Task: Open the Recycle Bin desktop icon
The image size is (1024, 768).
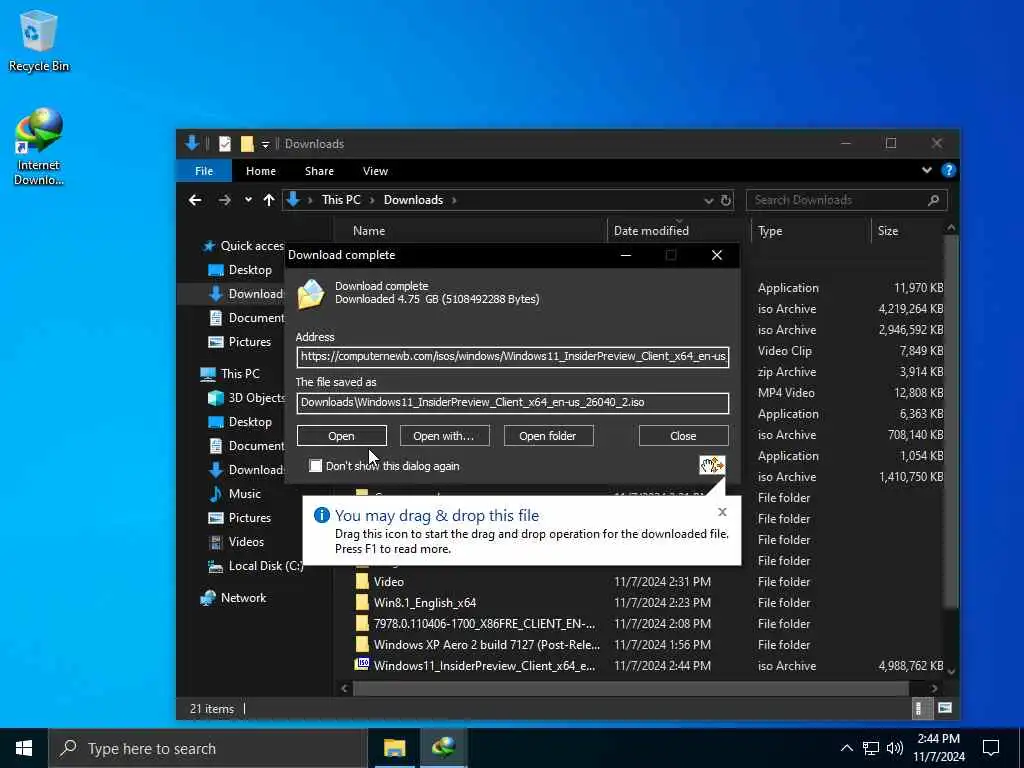Action: pos(39,41)
